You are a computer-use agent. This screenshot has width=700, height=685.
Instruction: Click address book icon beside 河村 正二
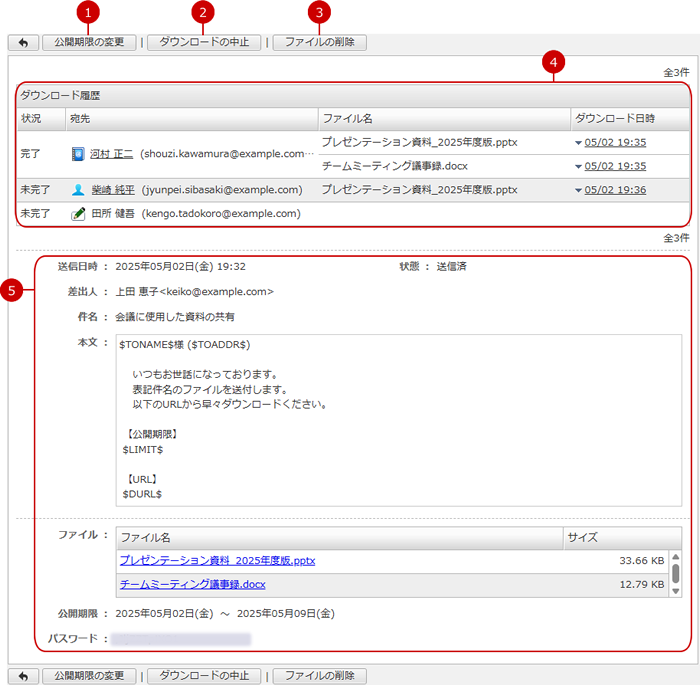(78, 154)
